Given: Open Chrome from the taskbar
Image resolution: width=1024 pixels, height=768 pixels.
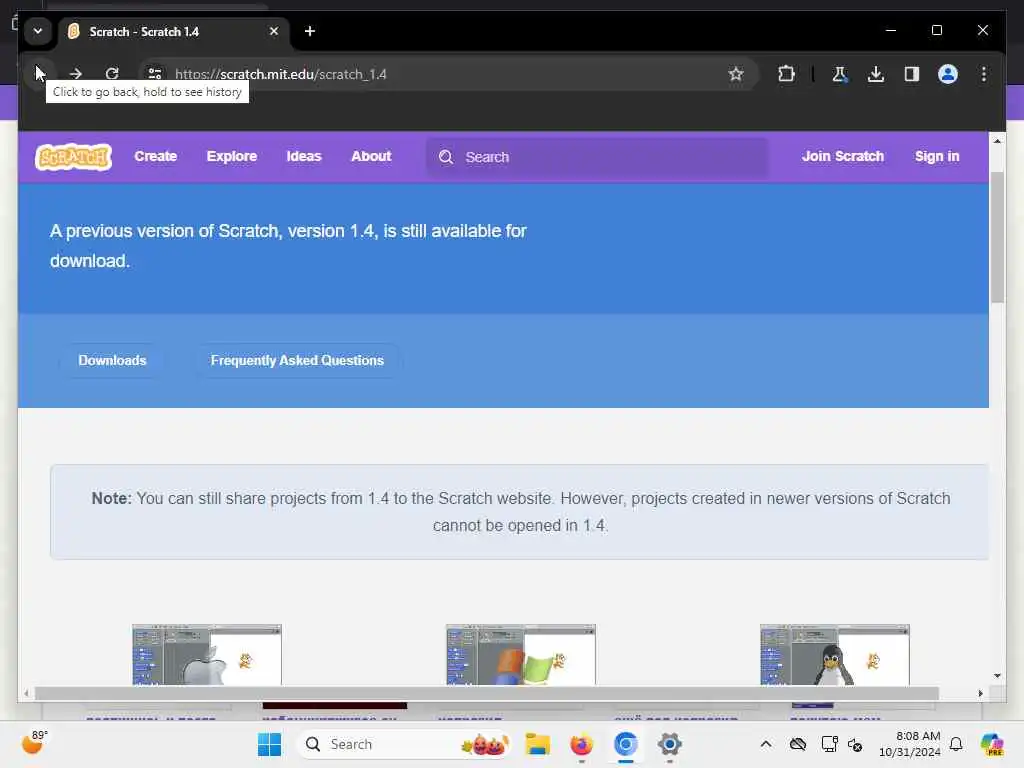Looking at the screenshot, I should (x=625, y=744).
